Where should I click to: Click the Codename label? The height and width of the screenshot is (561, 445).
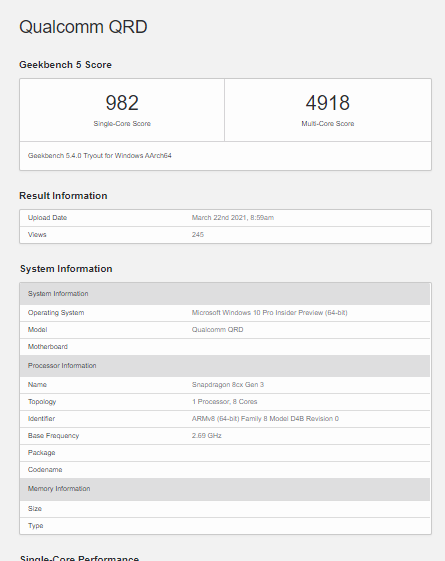click(x=45, y=470)
